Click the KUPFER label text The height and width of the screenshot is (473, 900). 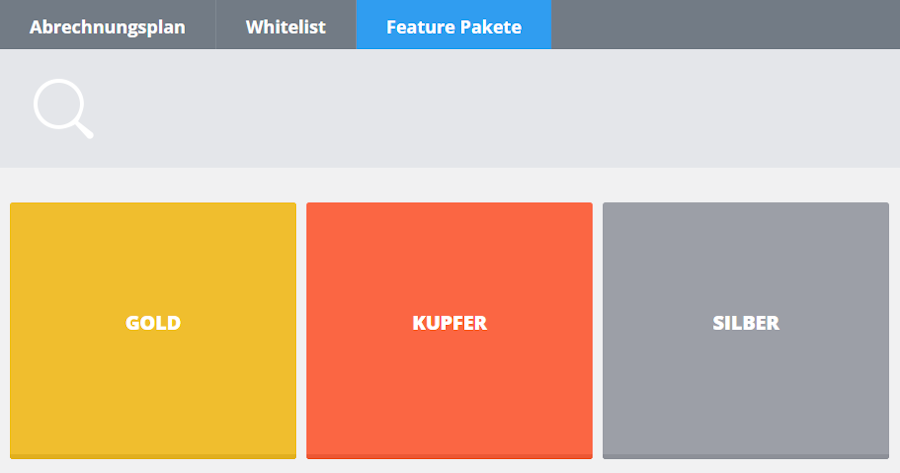point(449,323)
